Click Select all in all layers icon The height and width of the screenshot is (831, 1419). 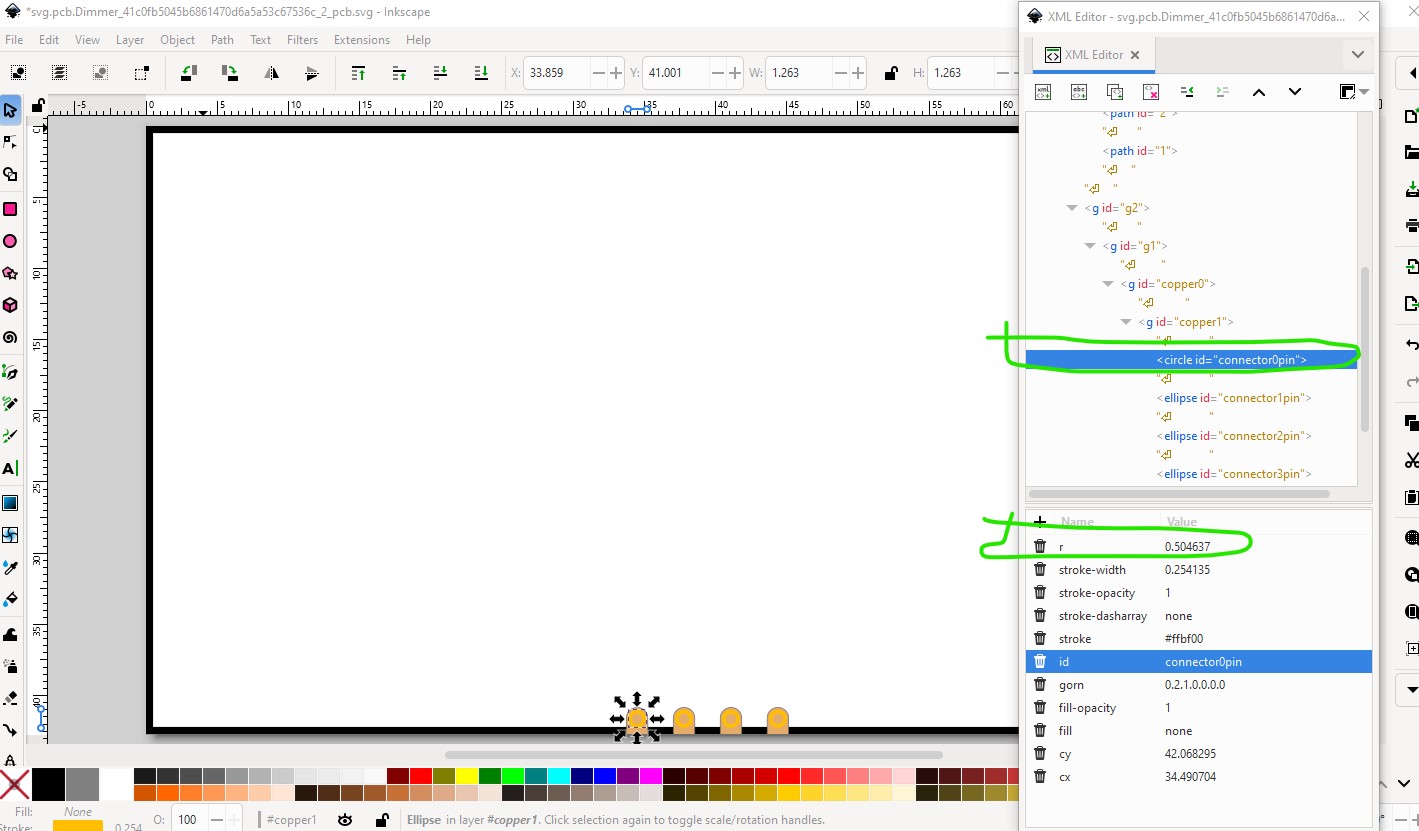59,73
